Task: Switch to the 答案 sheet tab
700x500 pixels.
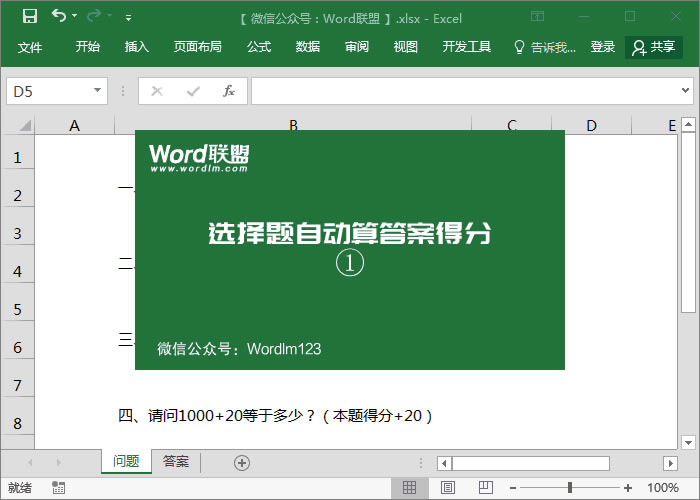Action: [176, 462]
